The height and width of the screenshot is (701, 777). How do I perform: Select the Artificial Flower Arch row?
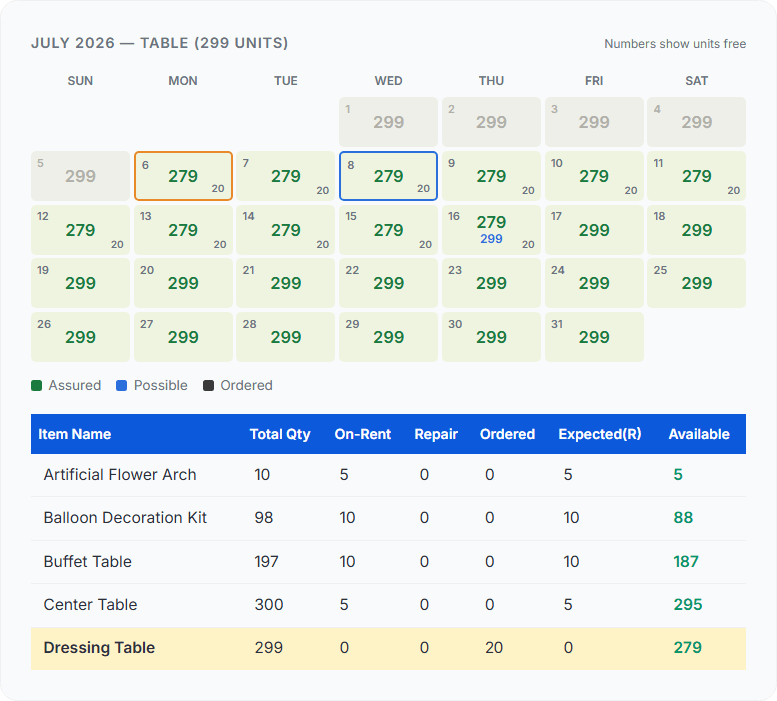pyautogui.click(x=388, y=475)
